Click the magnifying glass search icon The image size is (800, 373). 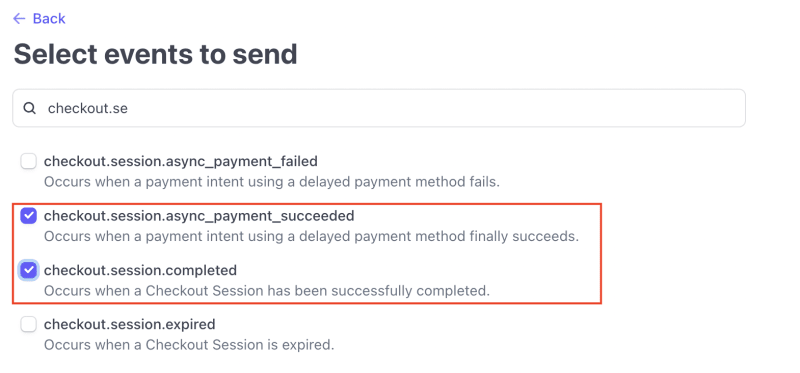(x=30, y=108)
